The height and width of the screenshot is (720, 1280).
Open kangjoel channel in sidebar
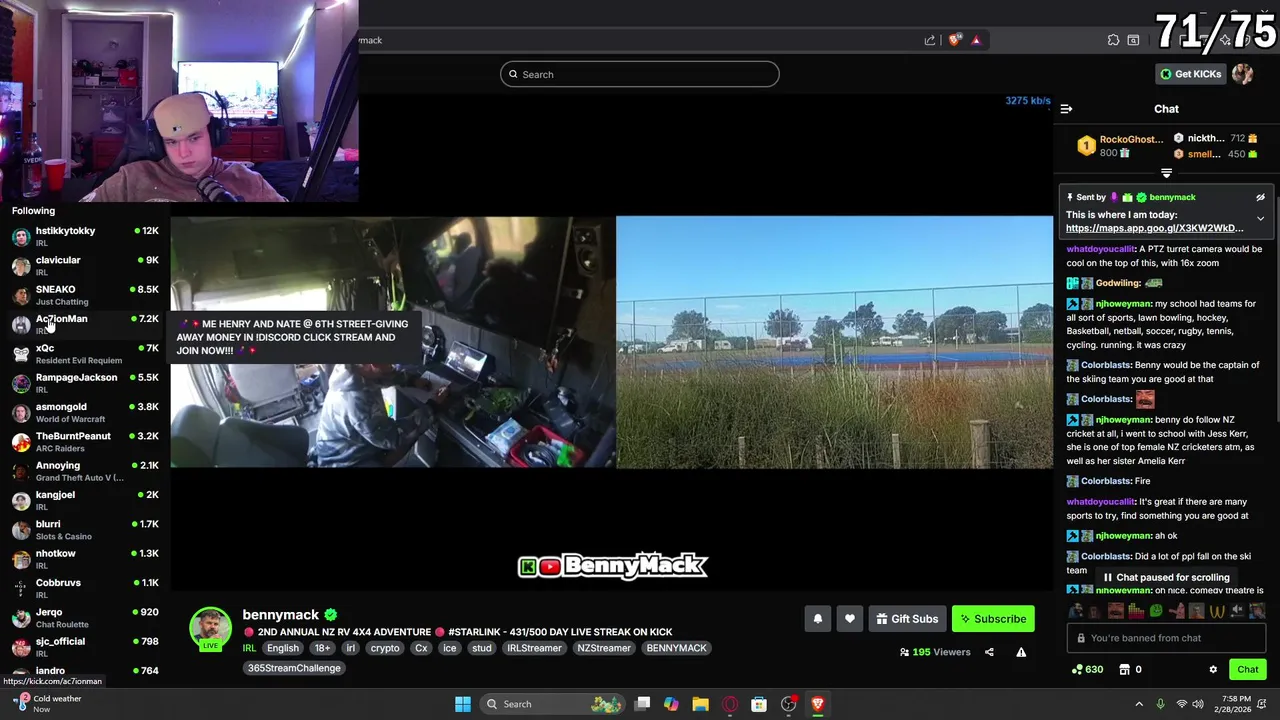coord(85,500)
